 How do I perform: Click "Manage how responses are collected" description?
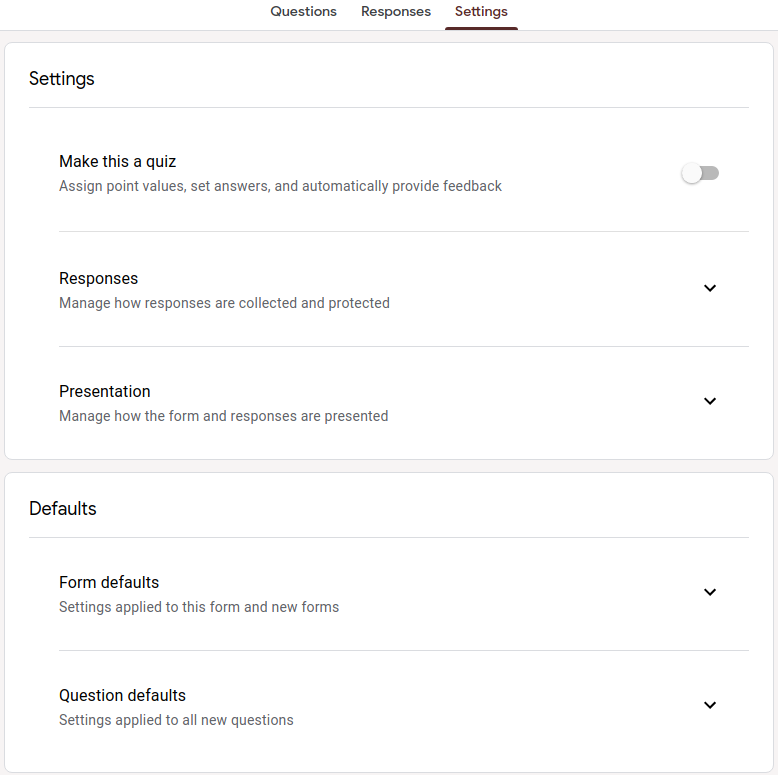click(x=224, y=303)
